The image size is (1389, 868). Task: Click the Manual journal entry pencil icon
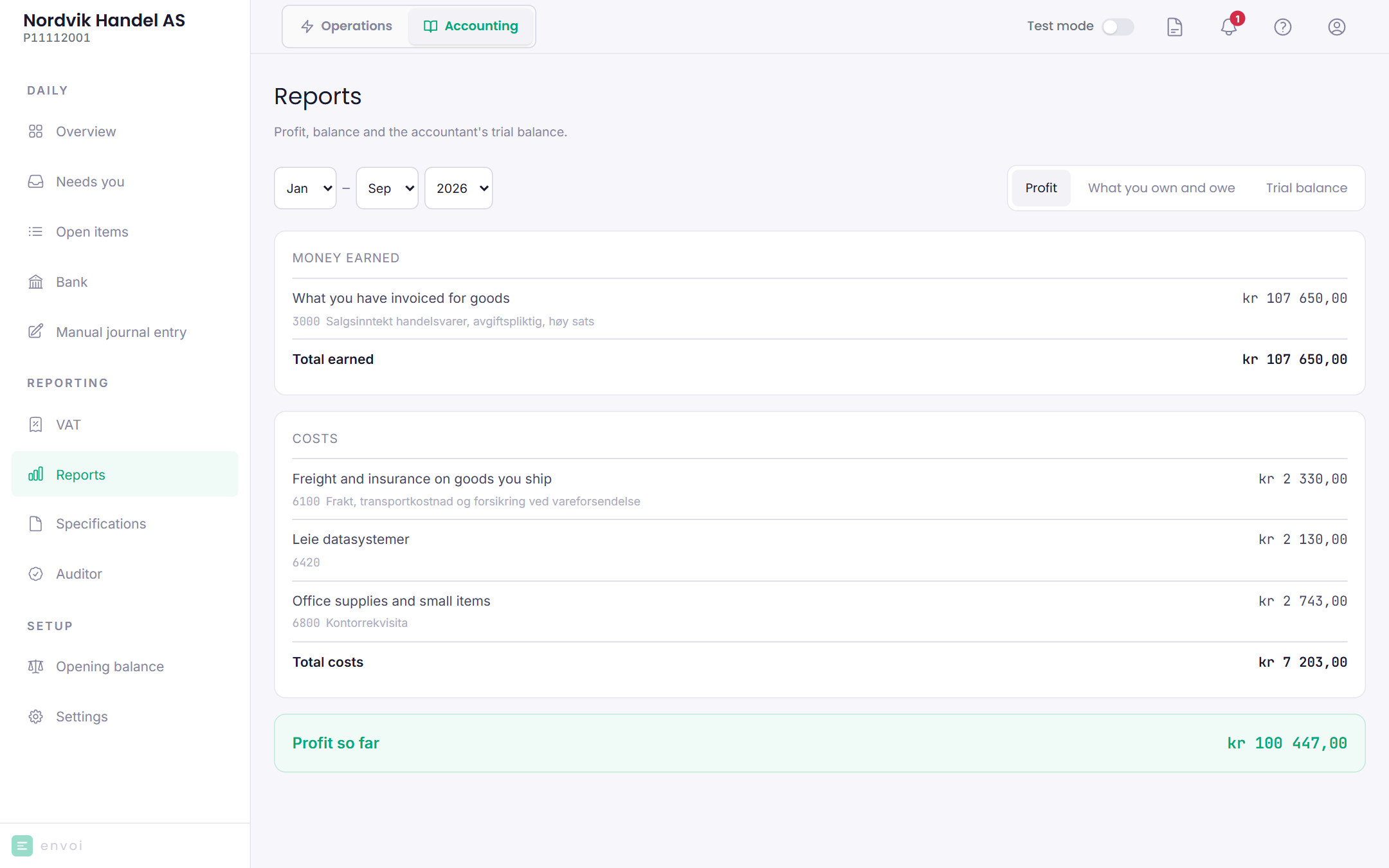click(36, 332)
